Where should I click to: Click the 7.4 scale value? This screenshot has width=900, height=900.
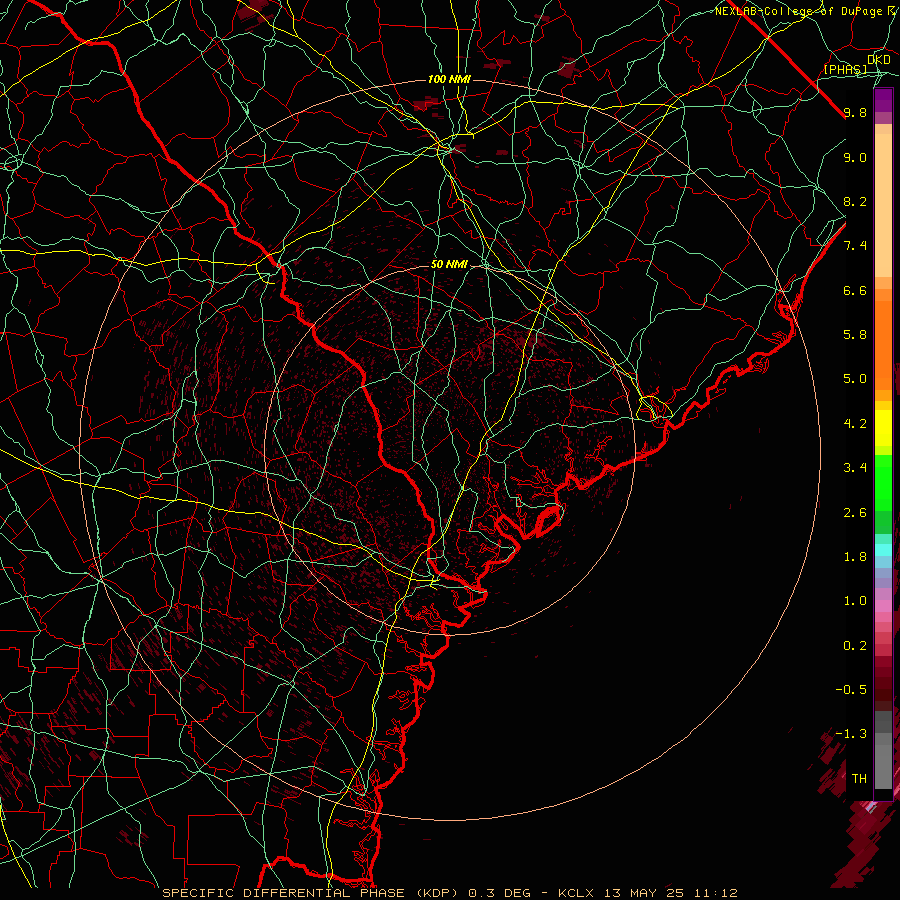855,246
